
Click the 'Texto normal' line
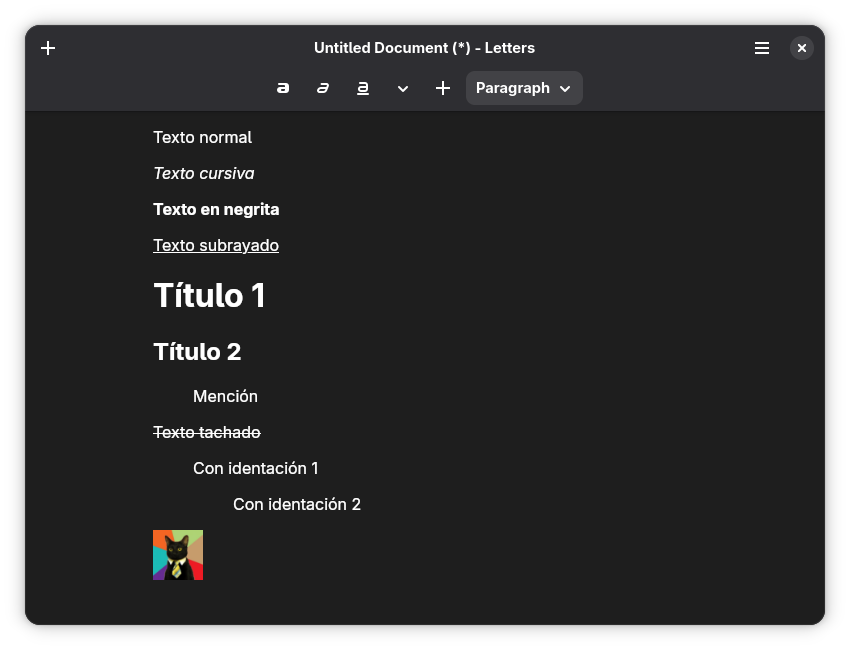[x=202, y=137]
